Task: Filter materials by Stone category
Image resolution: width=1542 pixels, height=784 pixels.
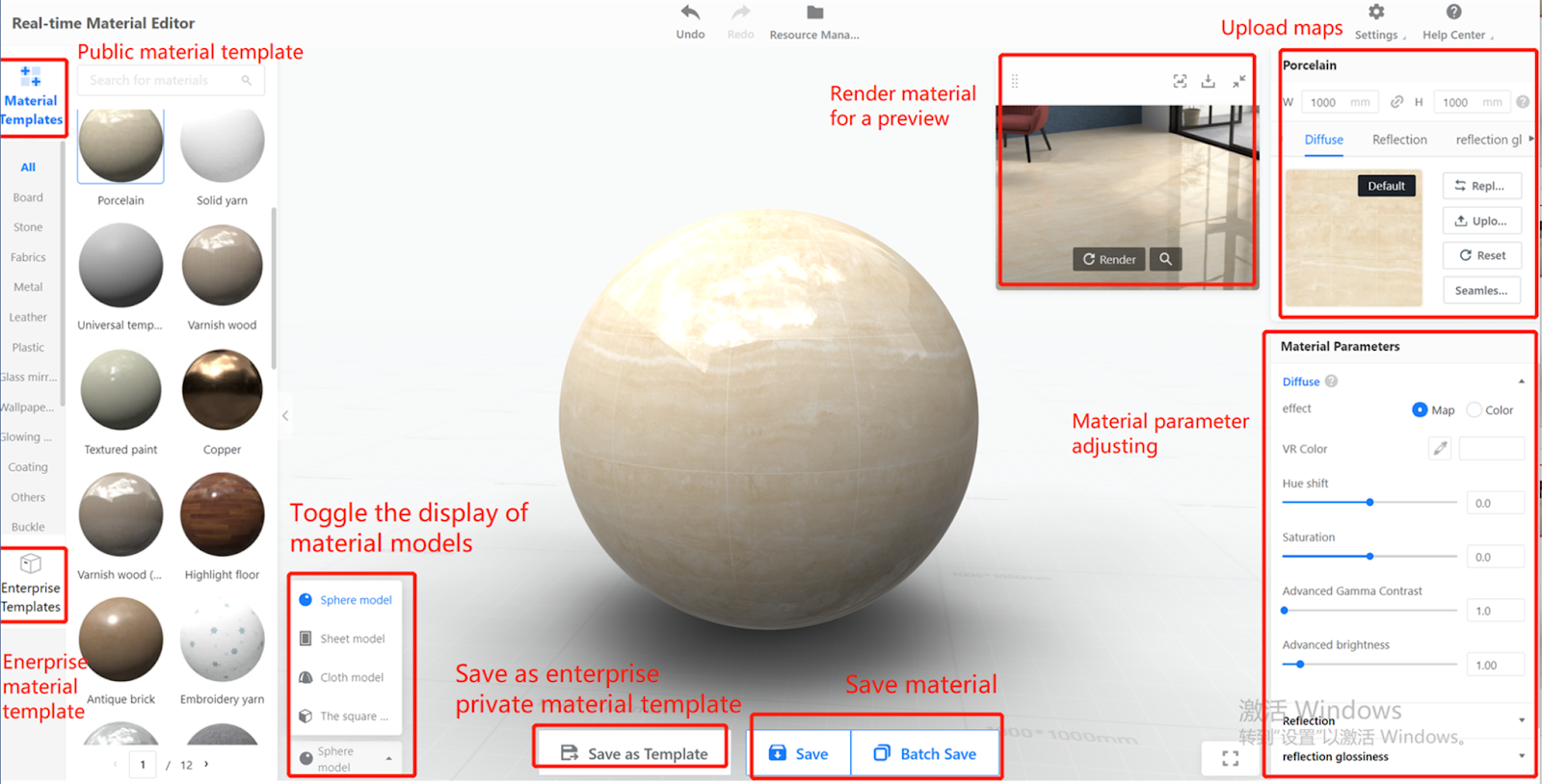Action: tap(28, 227)
